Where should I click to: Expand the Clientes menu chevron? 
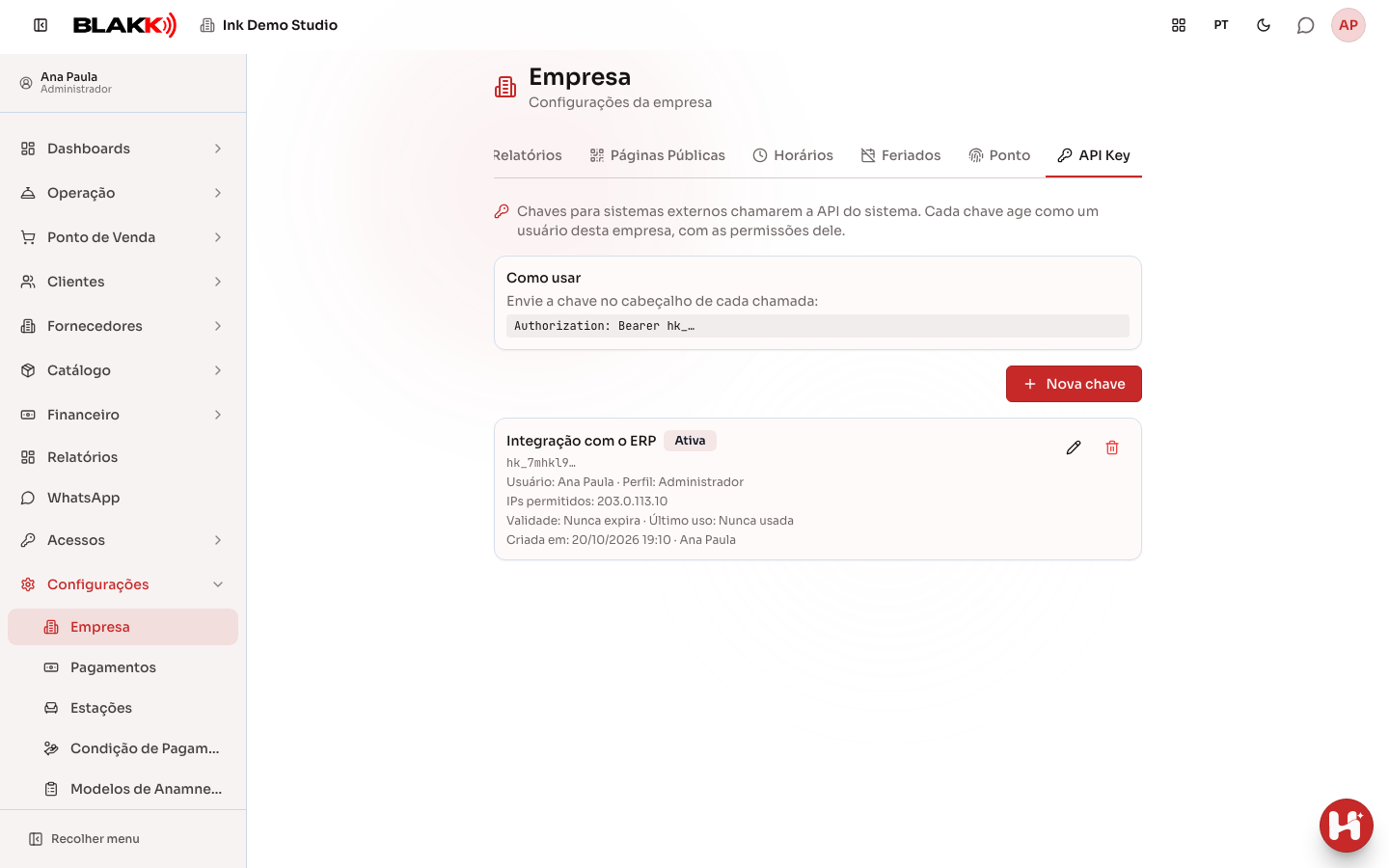pyautogui.click(x=218, y=282)
